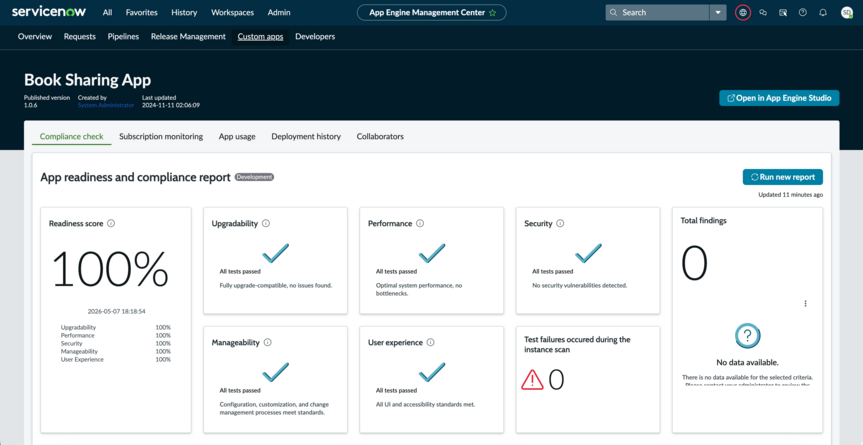This screenshot has height=445, width=863.
Task: Go to the Release Management tab
Action: click(x=188, y=36)
